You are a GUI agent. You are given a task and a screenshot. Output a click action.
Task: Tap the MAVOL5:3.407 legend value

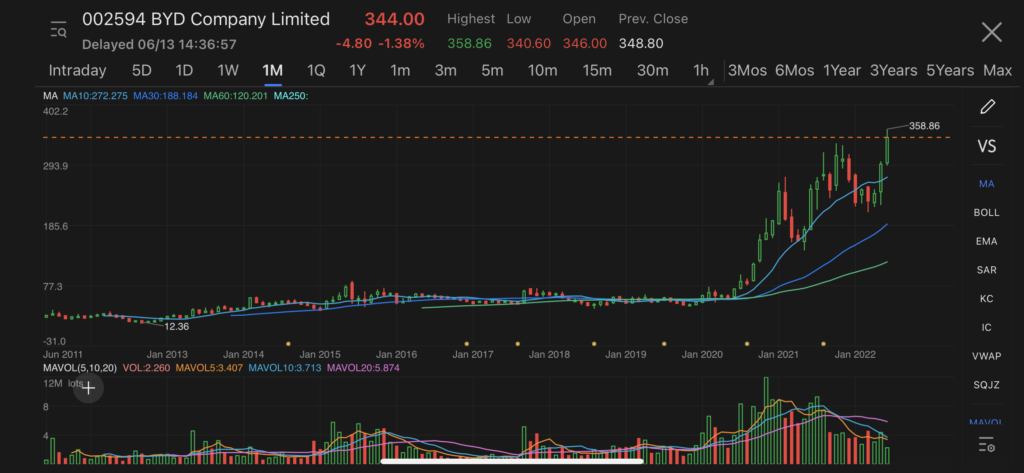(210, 368)
